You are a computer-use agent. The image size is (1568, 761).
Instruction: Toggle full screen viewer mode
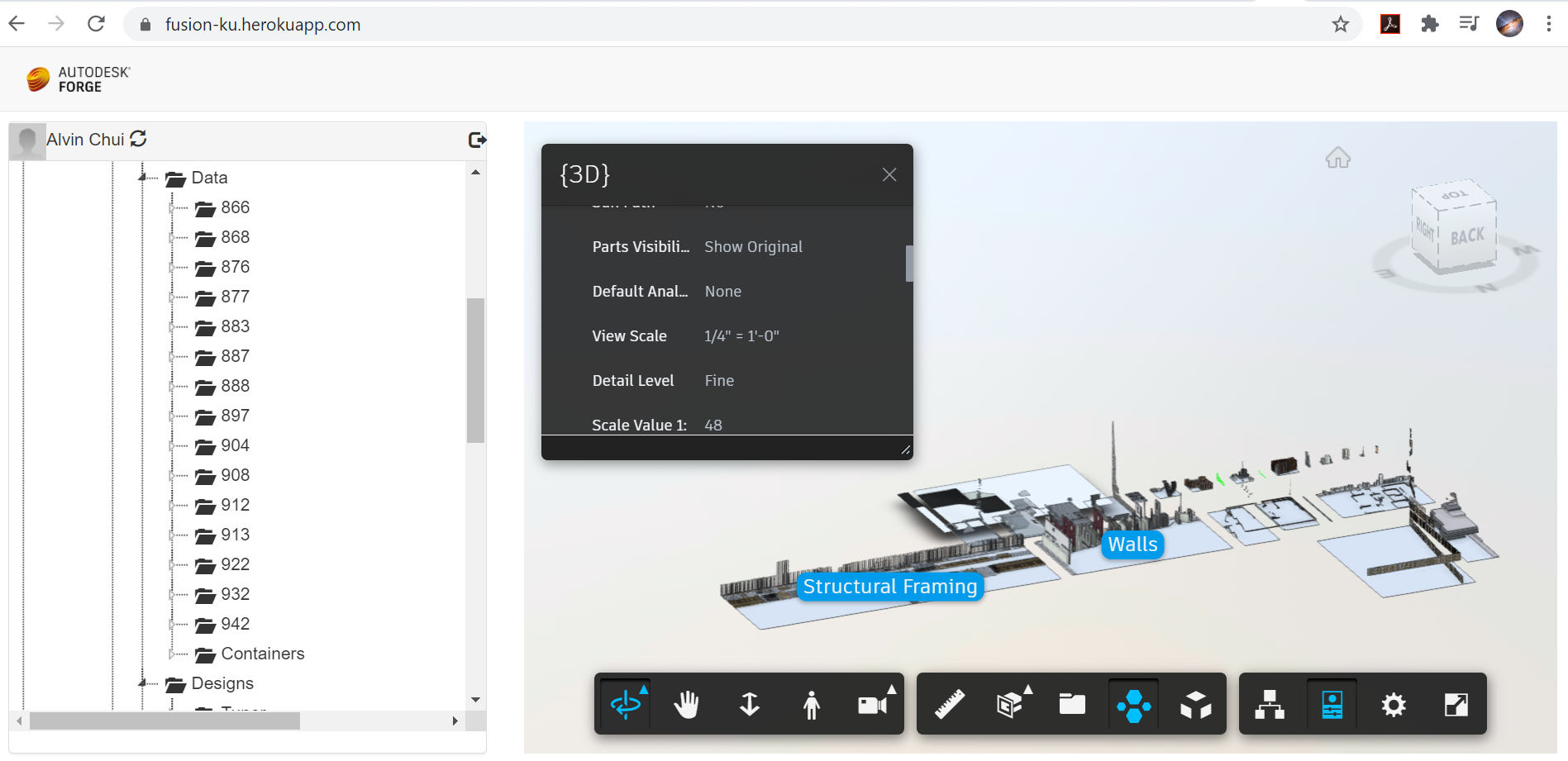click(x=1456, y=705)
